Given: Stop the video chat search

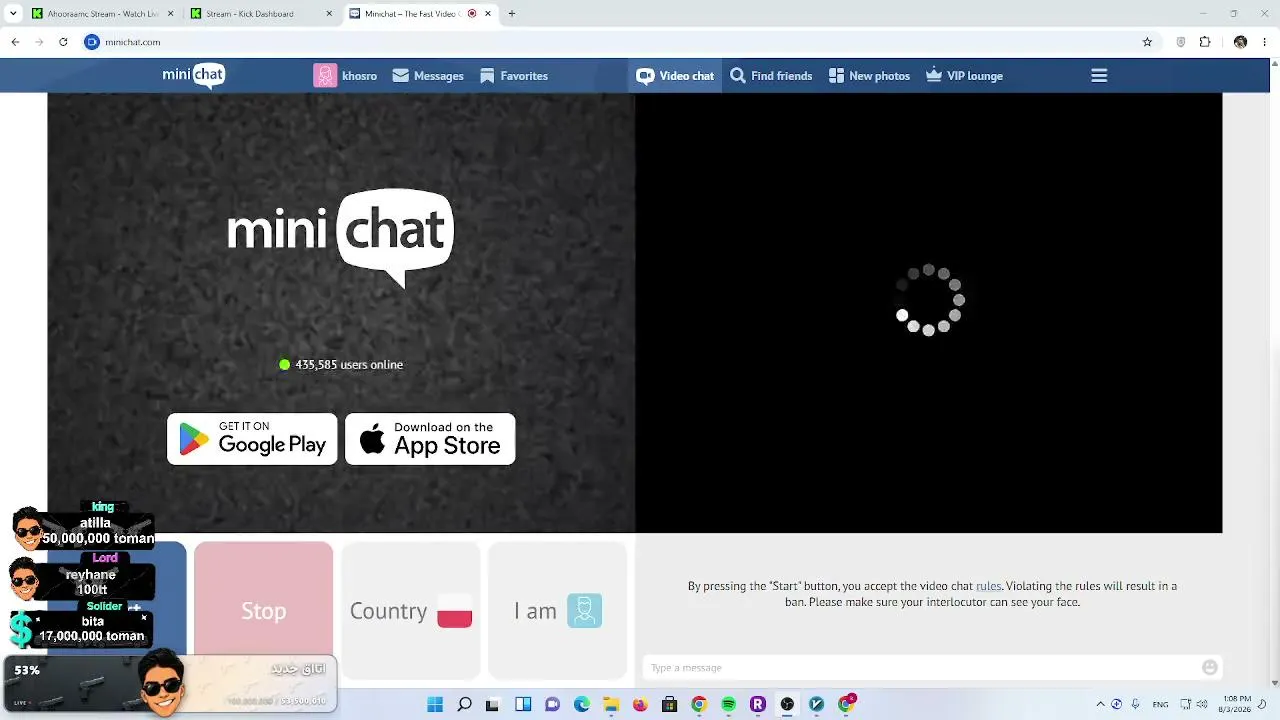Looking at the screenshot, I should tap(264, 611).
